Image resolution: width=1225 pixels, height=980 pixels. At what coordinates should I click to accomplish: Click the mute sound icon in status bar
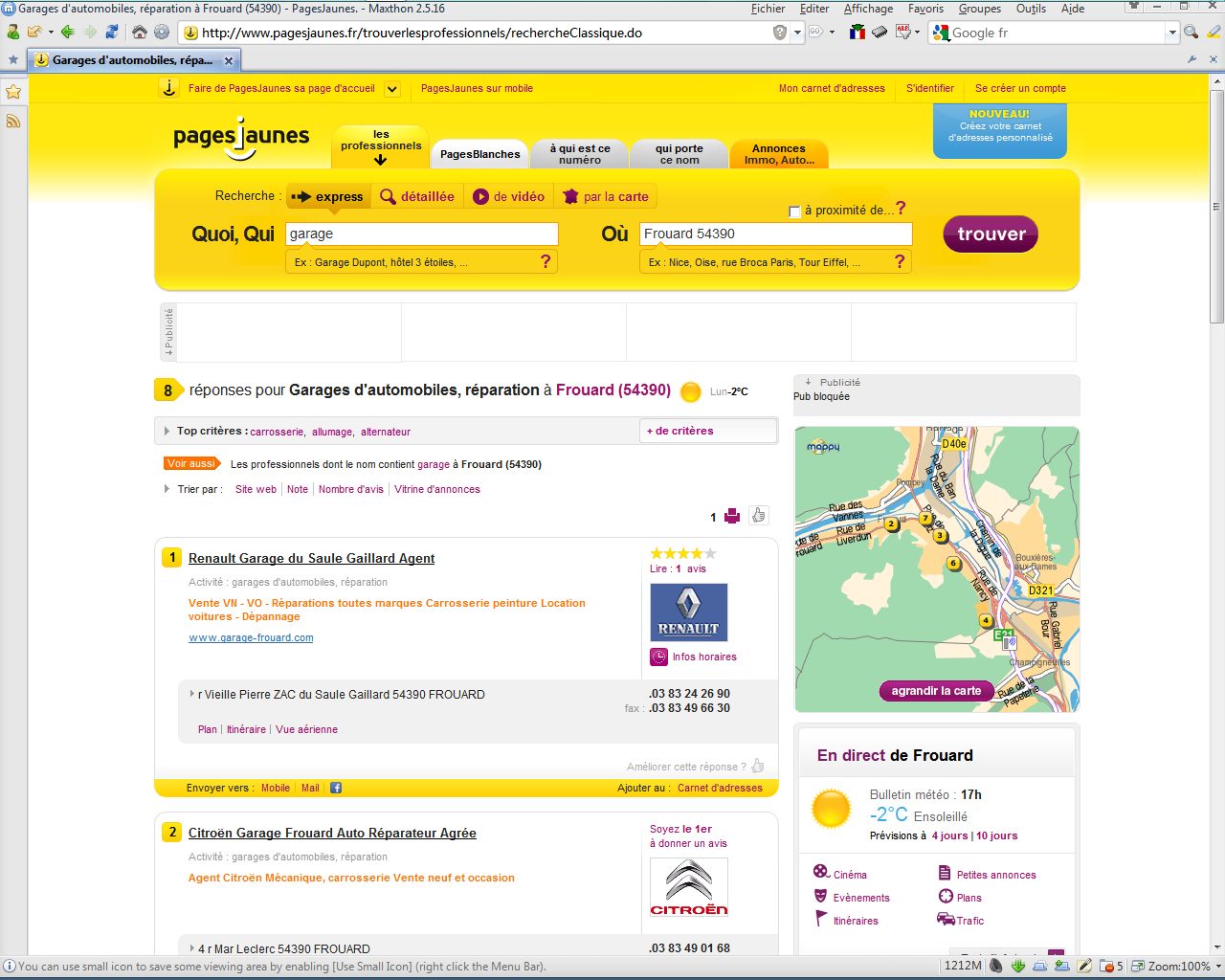[996, 966]
